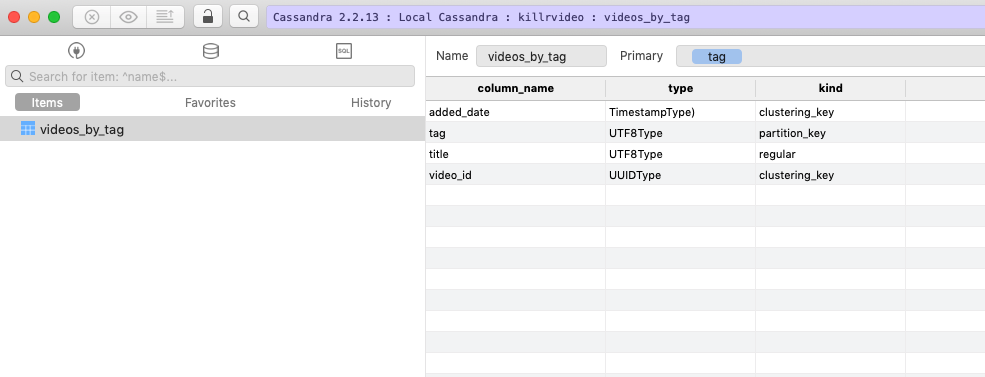
Task: Toggle the eye preview icon
Action: click(x=128, y=17)
